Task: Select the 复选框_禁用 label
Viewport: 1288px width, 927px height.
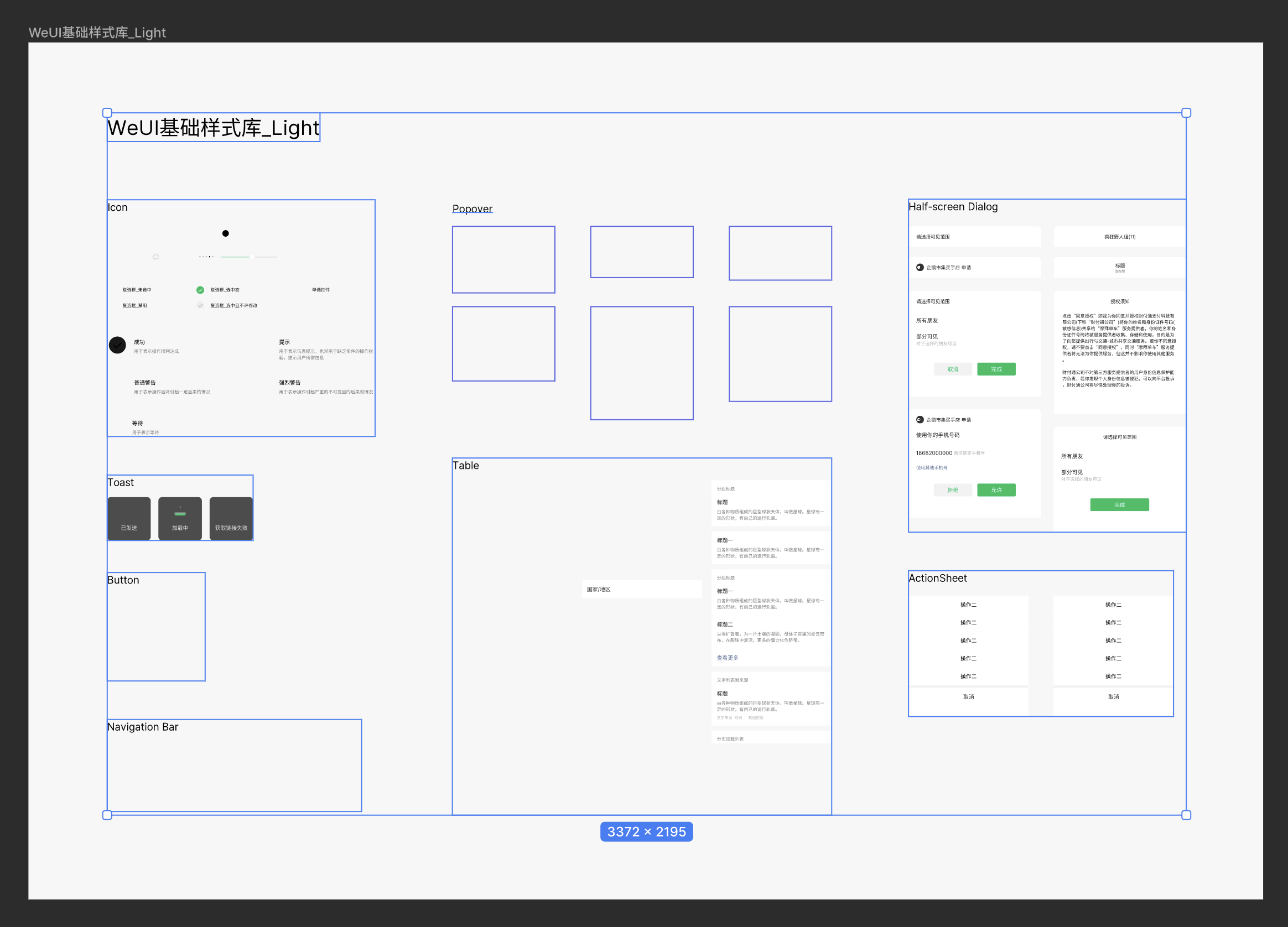Action: tap(134, 305)
